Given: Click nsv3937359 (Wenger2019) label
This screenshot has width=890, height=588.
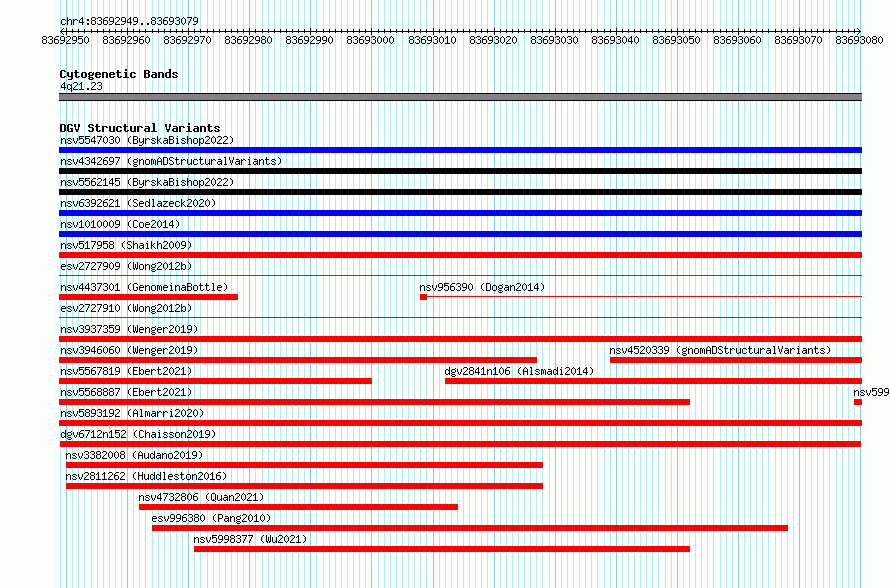Looking at the screenshot, I should pyautogui.click(x=129, y=329).
